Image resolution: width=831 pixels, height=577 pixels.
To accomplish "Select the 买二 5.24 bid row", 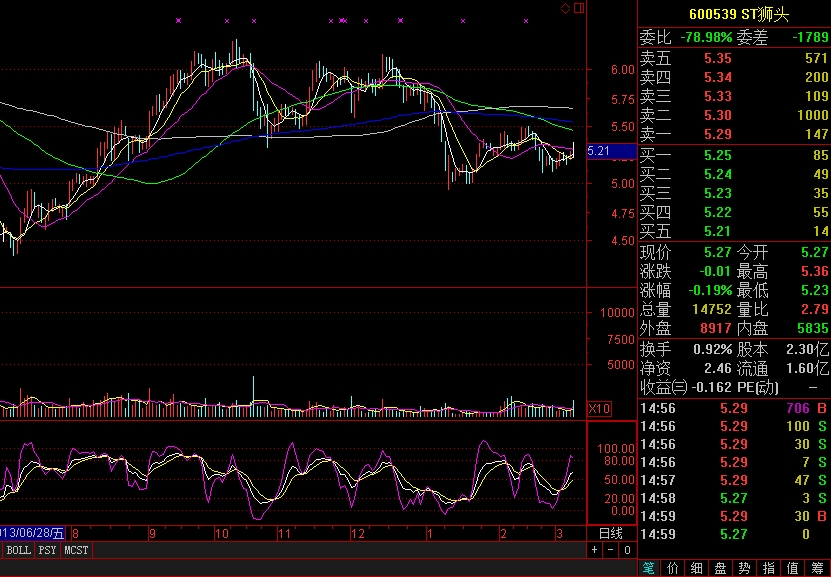I will point(734,174).
